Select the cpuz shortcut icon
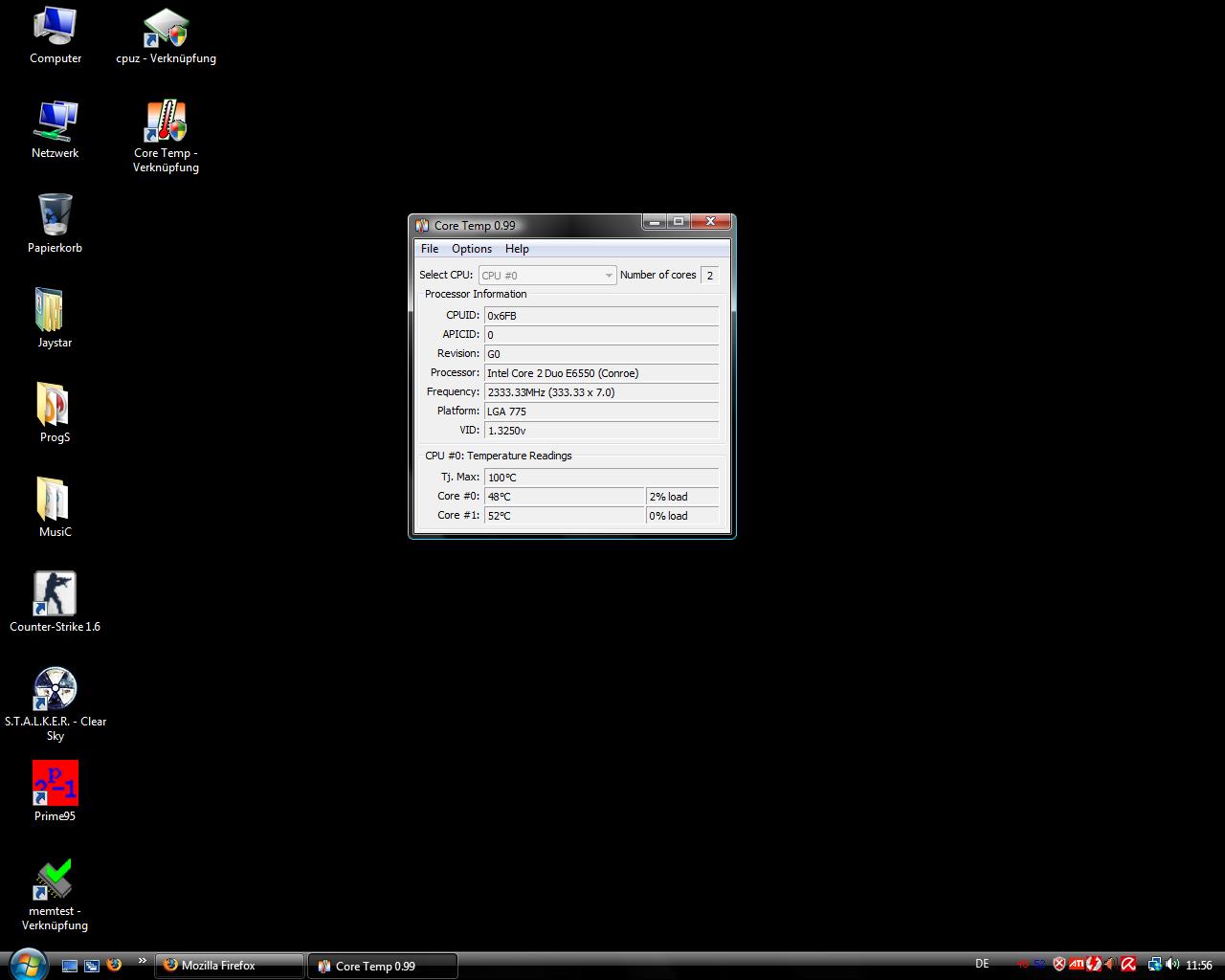 166,35
